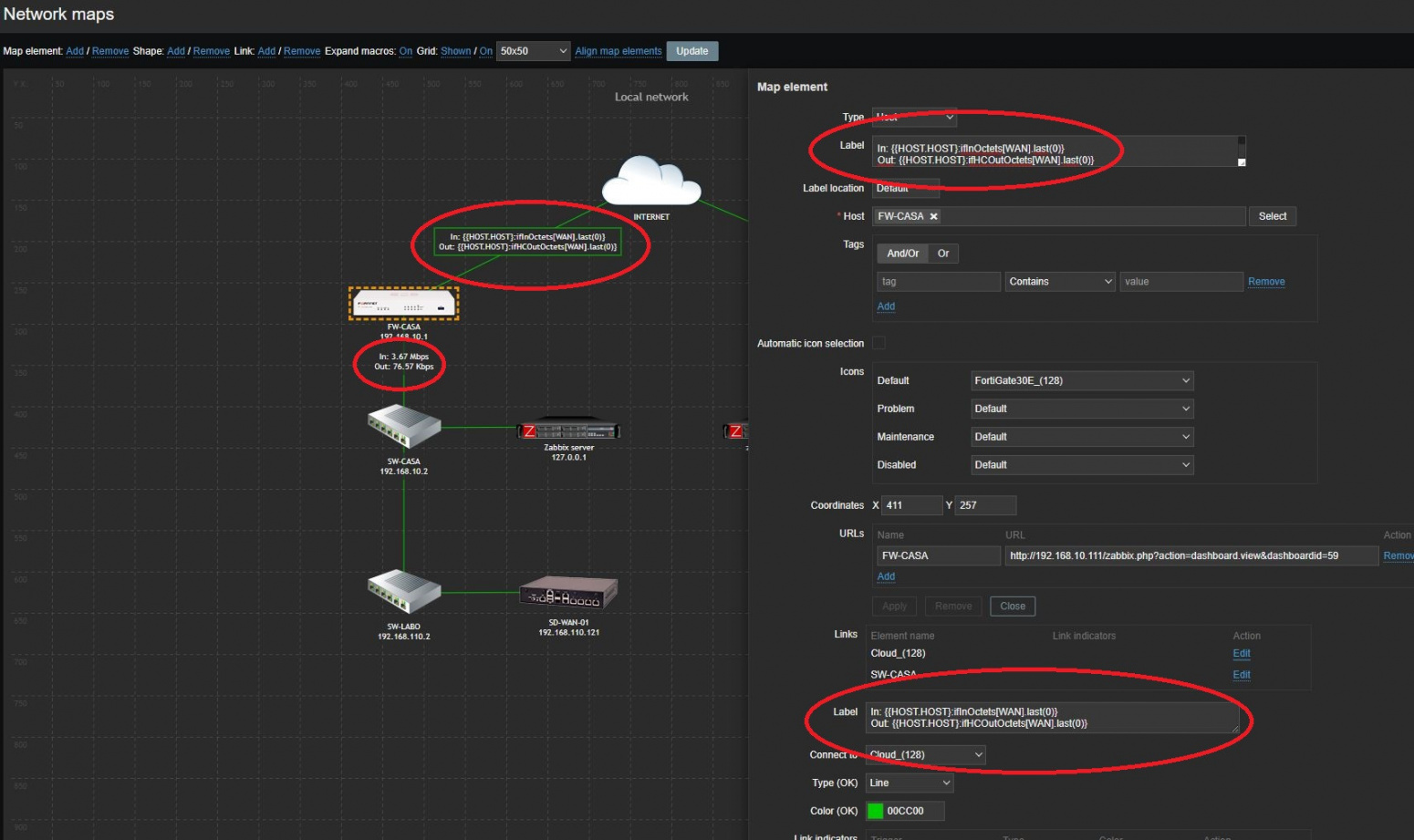Open the 50x50 grid size dropdown
The height and width of the screenshot is (840, 1414).
(533, 51)
